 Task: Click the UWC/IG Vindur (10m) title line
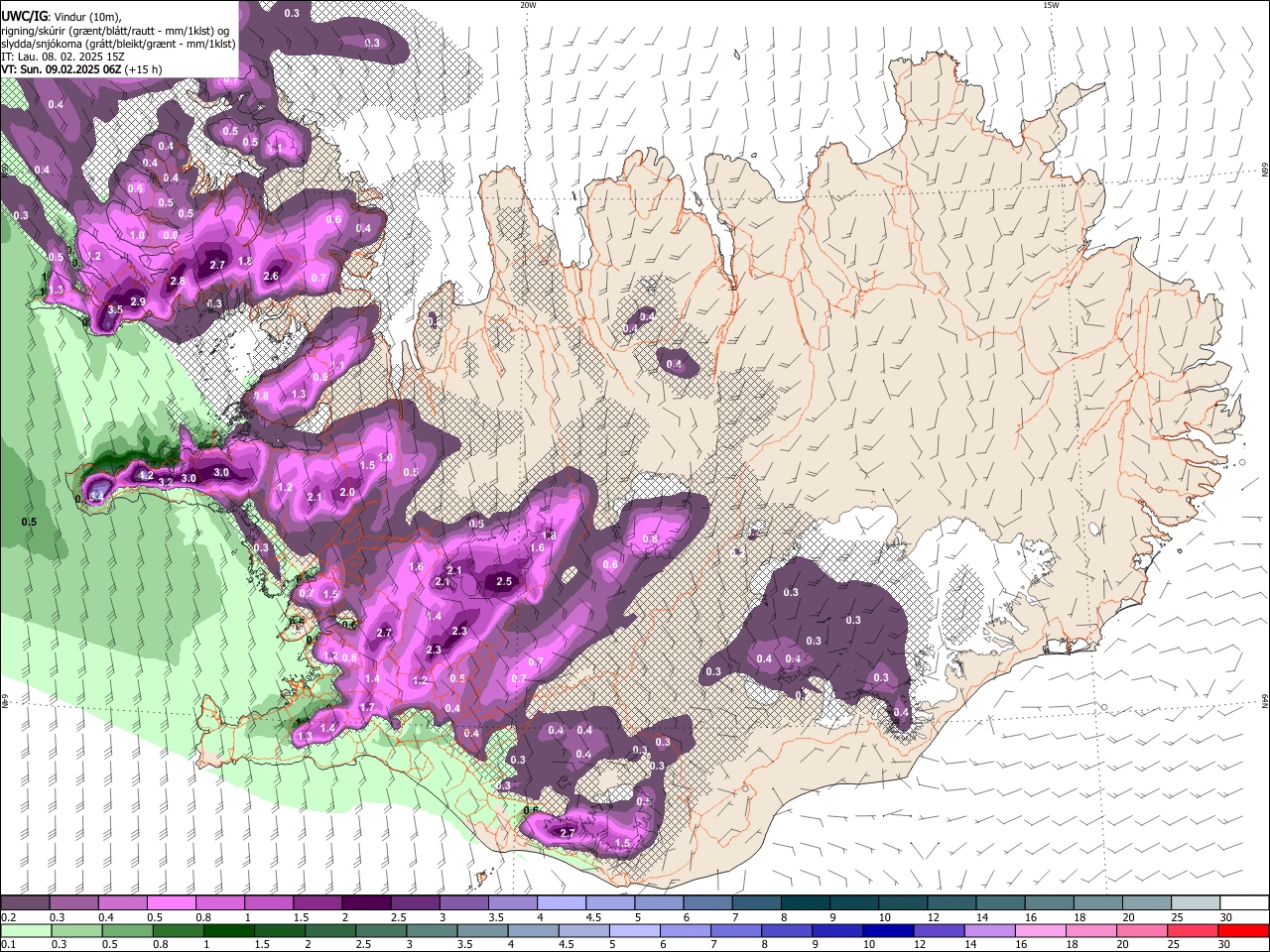[62, 17]
